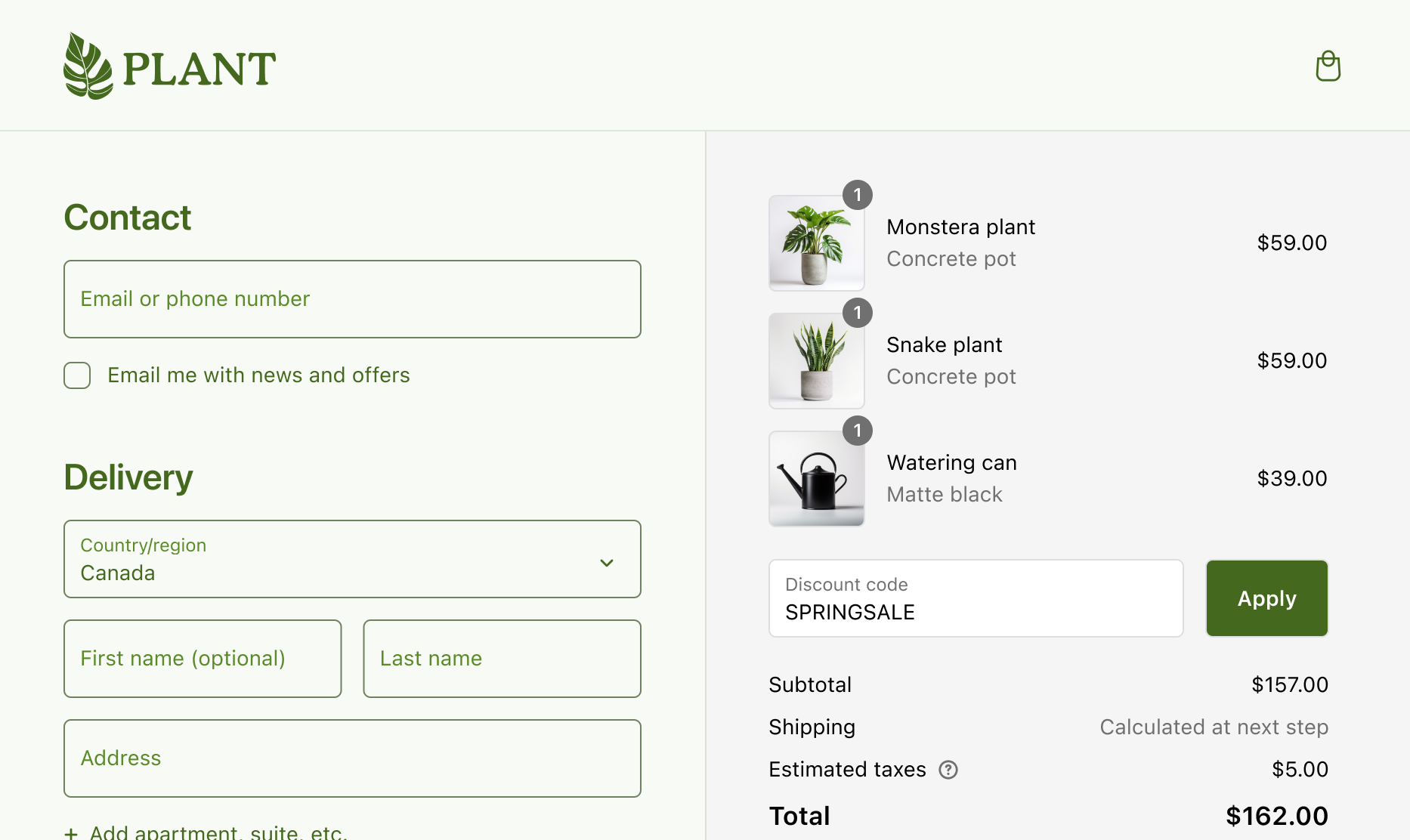Click Watering can quantity badge
Screen dimensions: 1410x840
click(x=858, y=431)
